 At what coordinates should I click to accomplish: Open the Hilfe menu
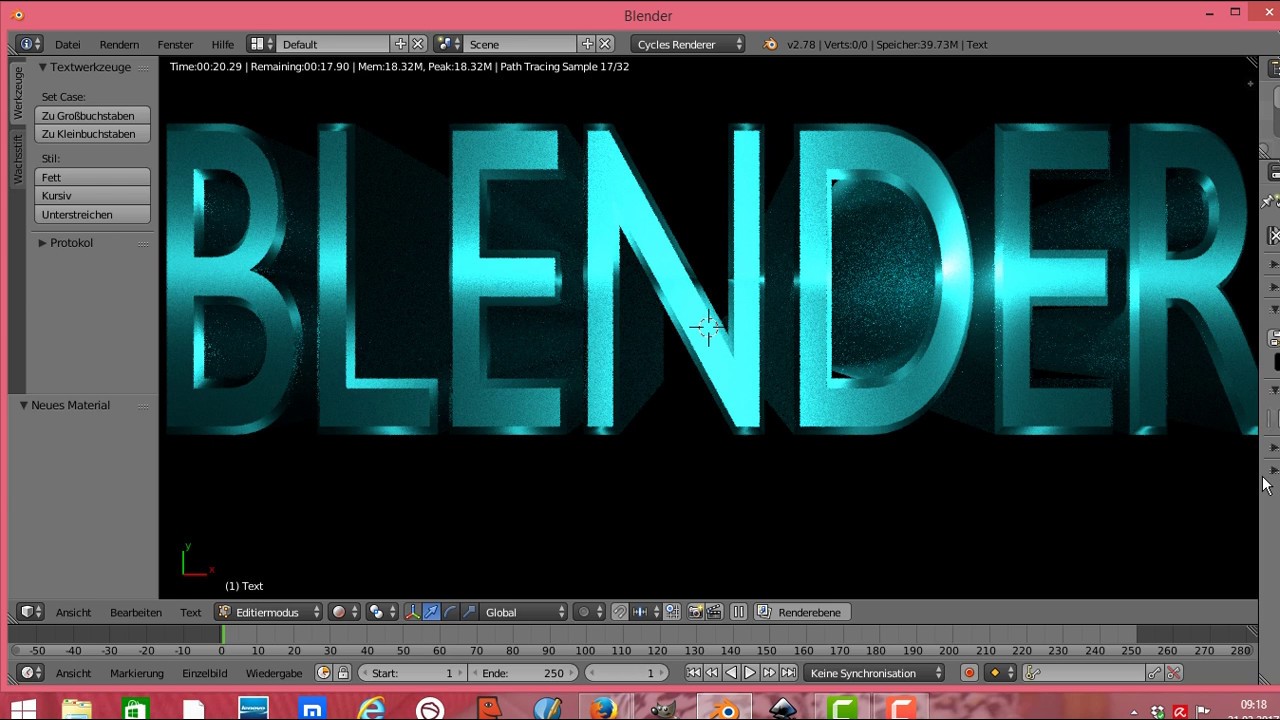pos(223,44)
